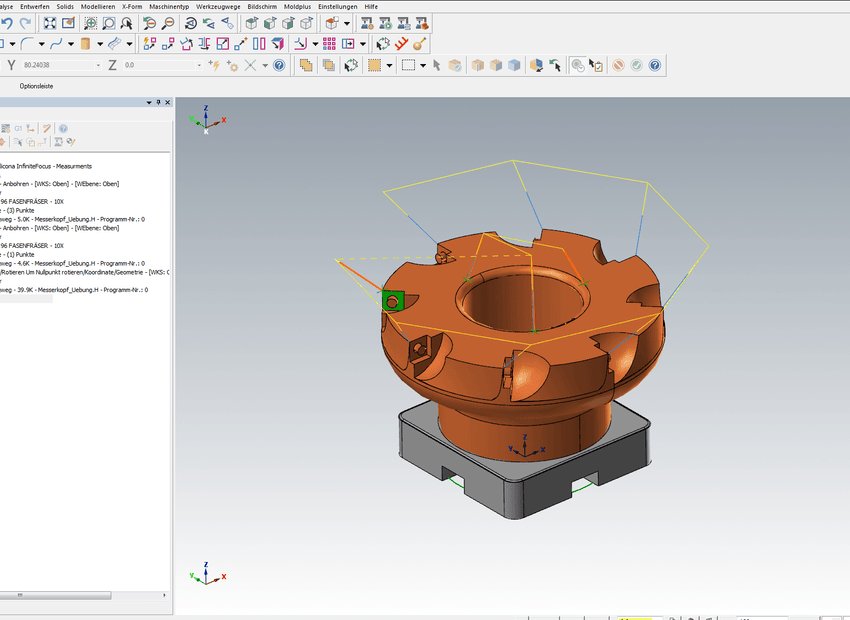Open the dropdown arrow next to cylinder icon
The width and height of the screenshot is (850, 620).
coord(100,44)
